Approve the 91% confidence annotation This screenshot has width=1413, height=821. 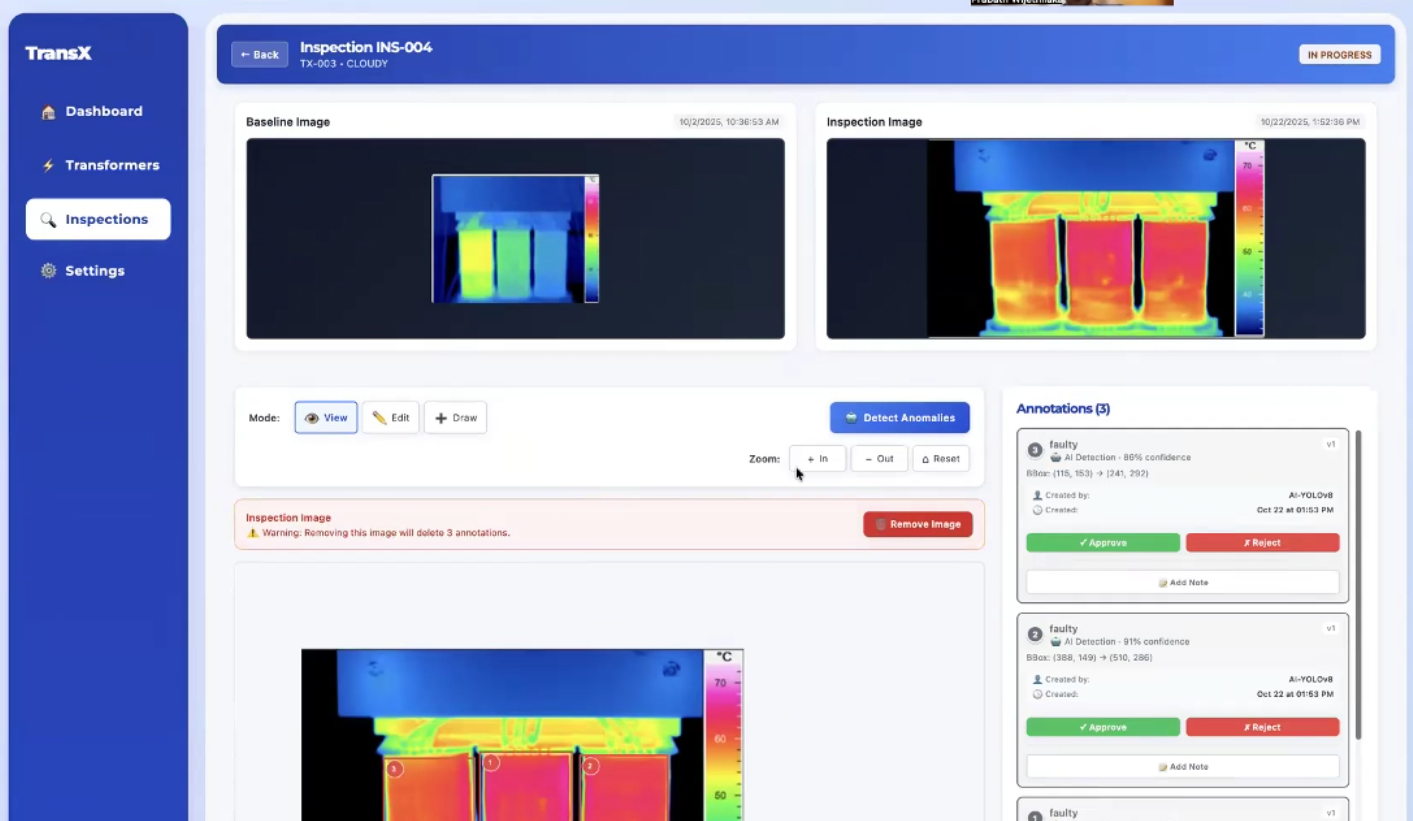click(x=1103, y=727)
